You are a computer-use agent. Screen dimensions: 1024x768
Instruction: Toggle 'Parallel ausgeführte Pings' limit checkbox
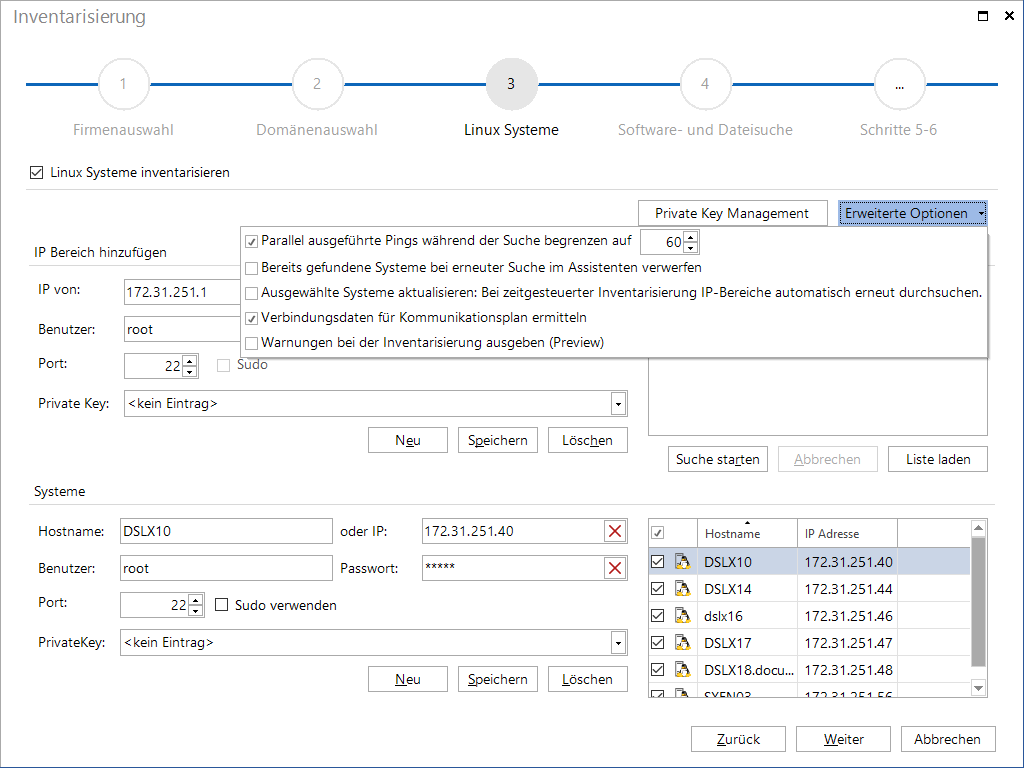(251, 242)
